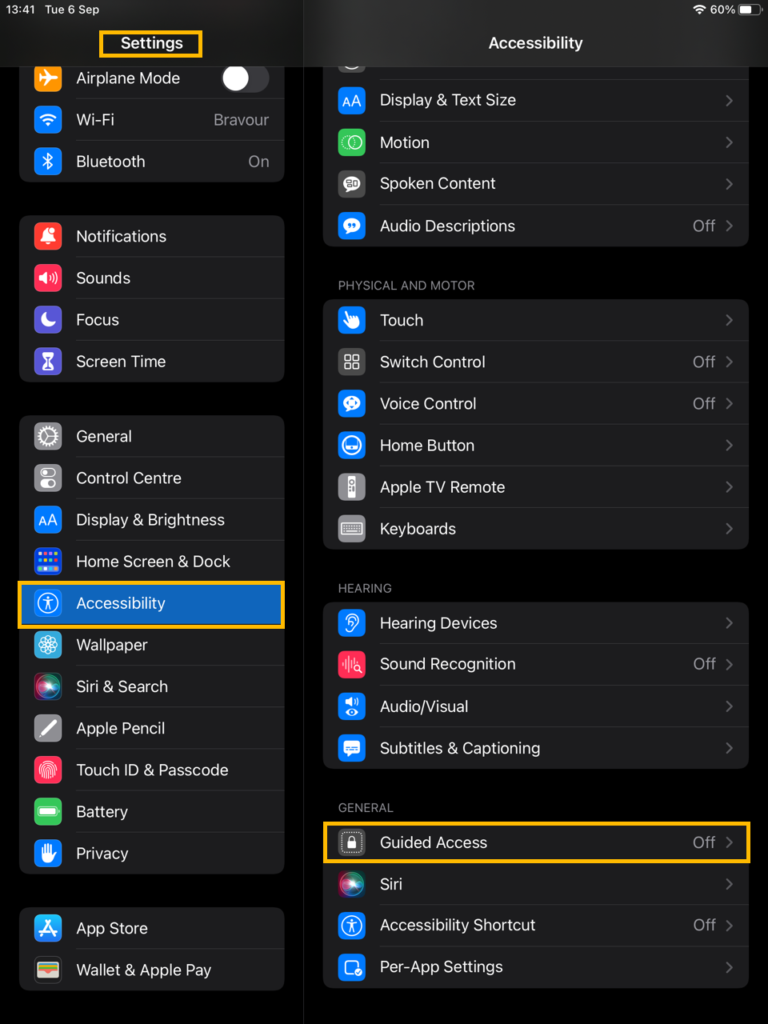Select the Hearing Devices ear icon
The width and height of the screenshot is (768, 1024).
point(351,623)
